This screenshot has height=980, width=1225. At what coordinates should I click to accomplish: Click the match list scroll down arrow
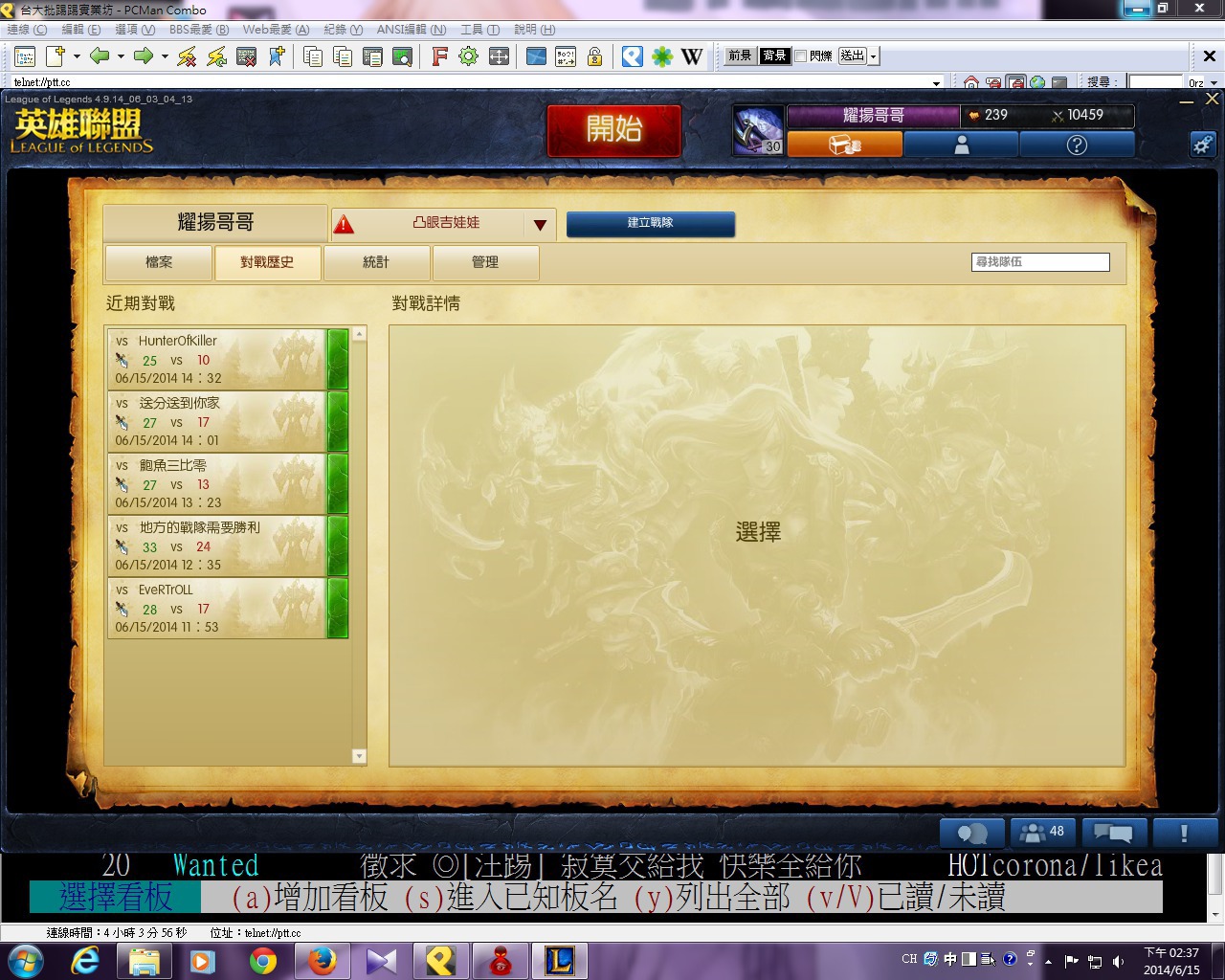pos(359,757)
